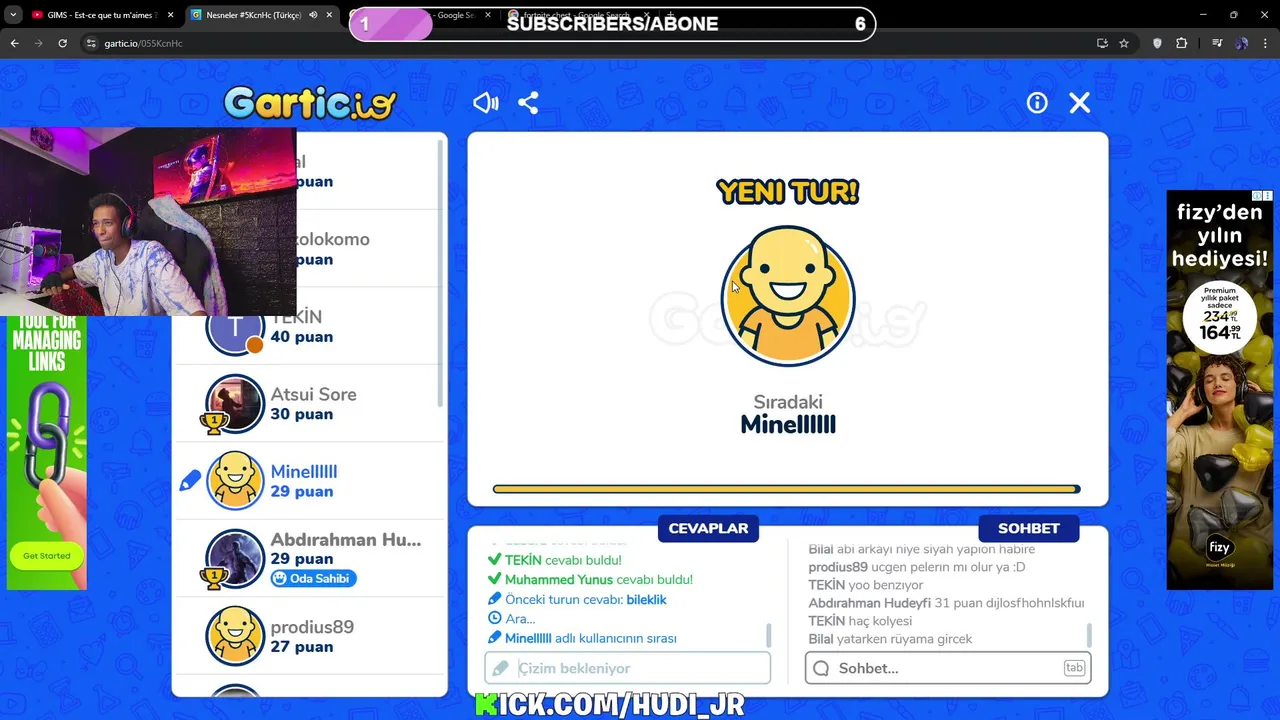This screenshot has height=720, width=1280.
Task: Select player Atsui Sore's avatar
Action: pyautogui.click(x=235, y=404)
